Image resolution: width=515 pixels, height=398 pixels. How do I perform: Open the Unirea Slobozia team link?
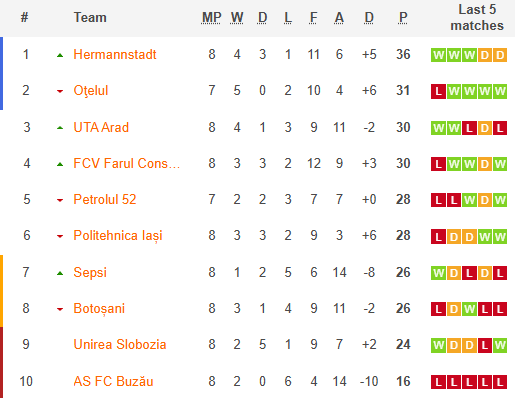[120, 344]
